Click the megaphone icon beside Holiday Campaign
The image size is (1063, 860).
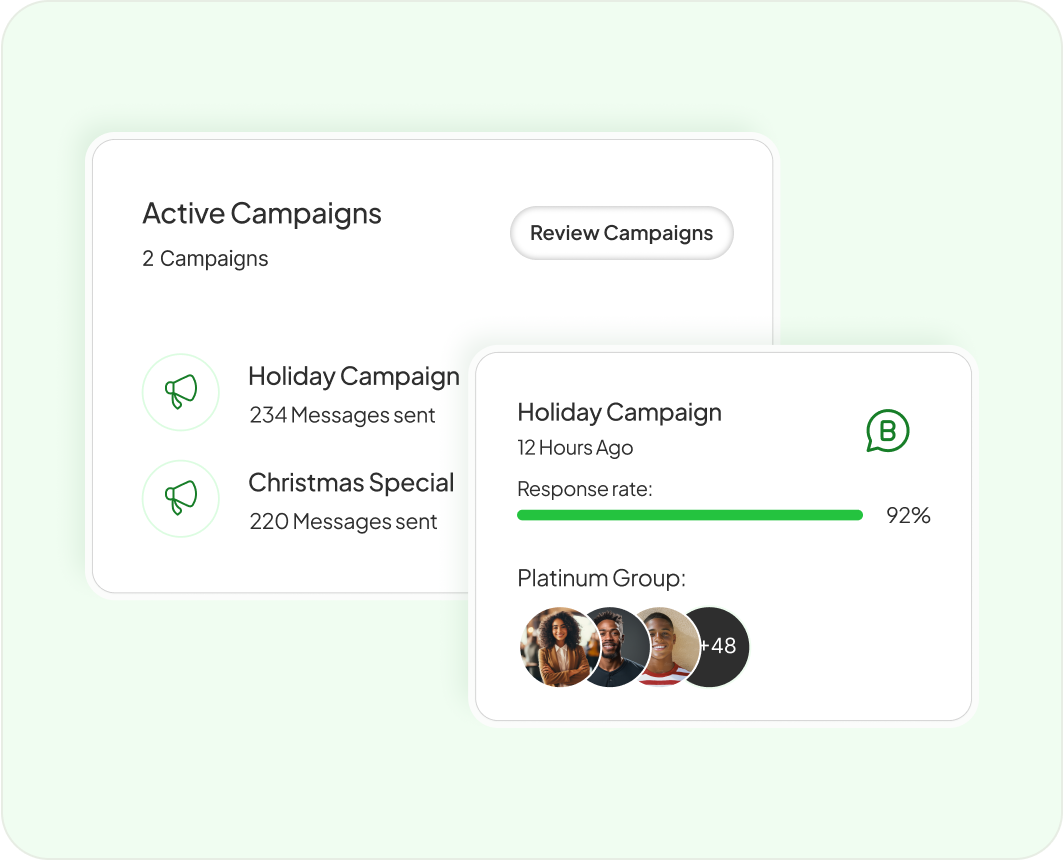click(180, 392)
